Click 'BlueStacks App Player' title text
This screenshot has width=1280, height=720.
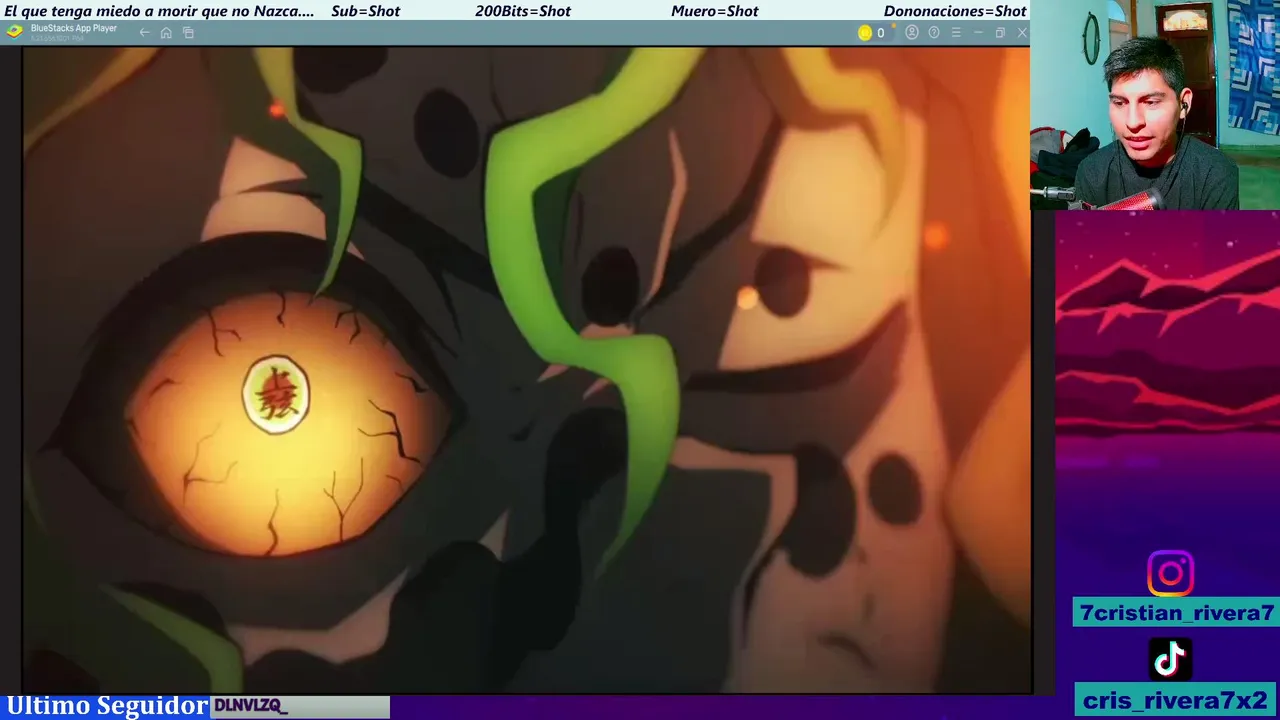pyautogui.click(x=73, y=28)
